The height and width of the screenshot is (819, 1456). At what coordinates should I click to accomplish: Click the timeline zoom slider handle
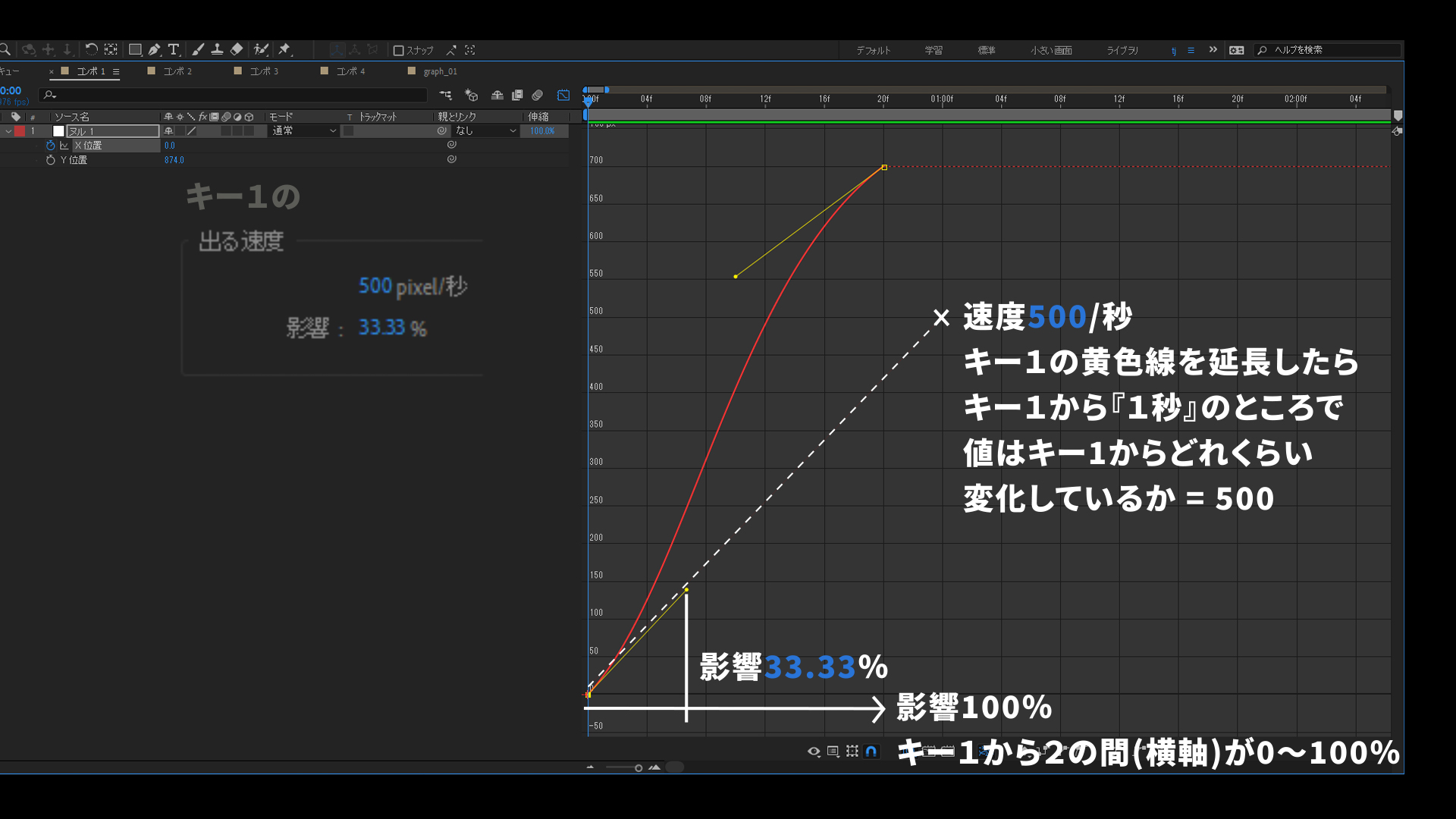tap(639, 767)
